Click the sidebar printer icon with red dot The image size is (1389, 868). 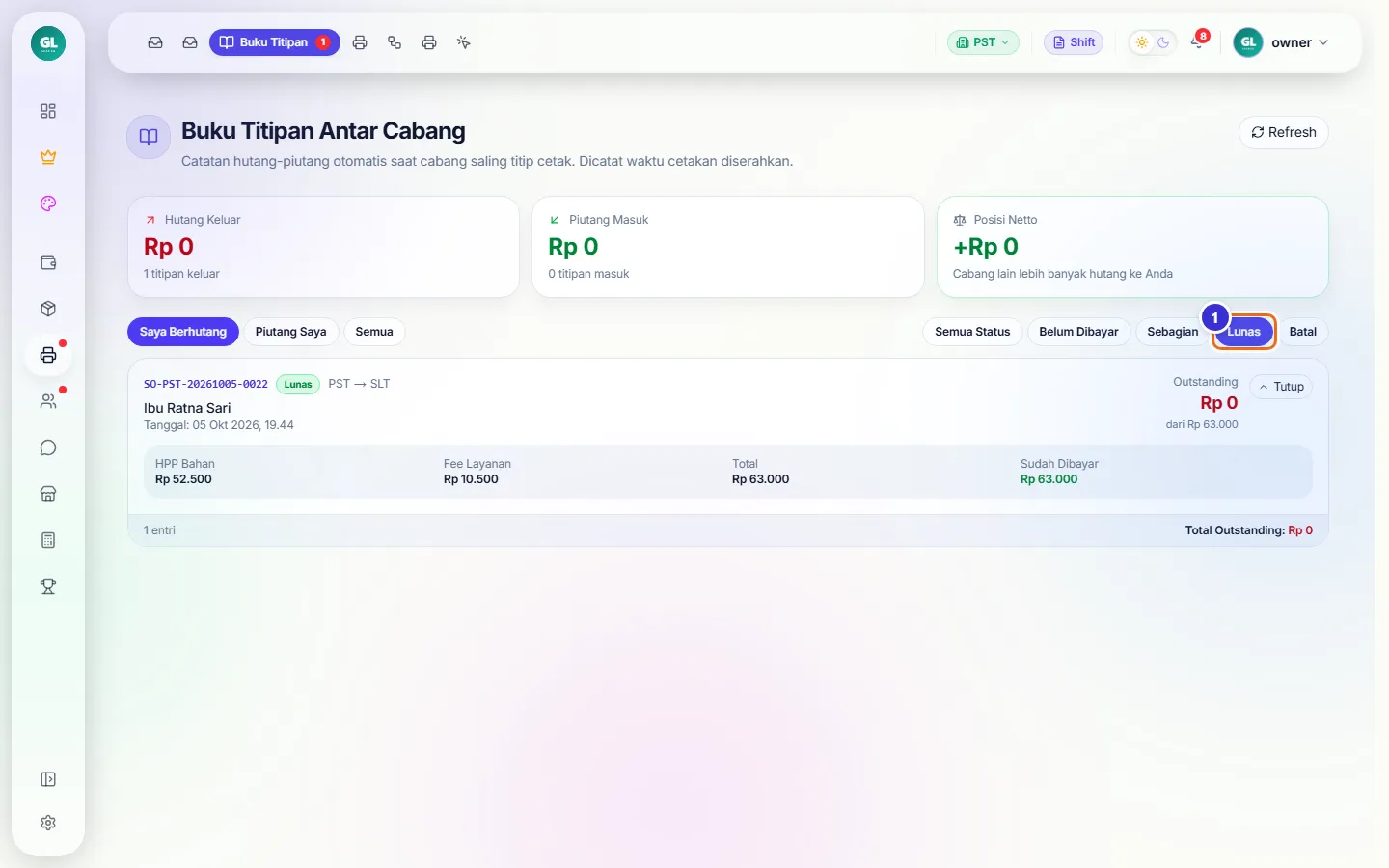48,355
